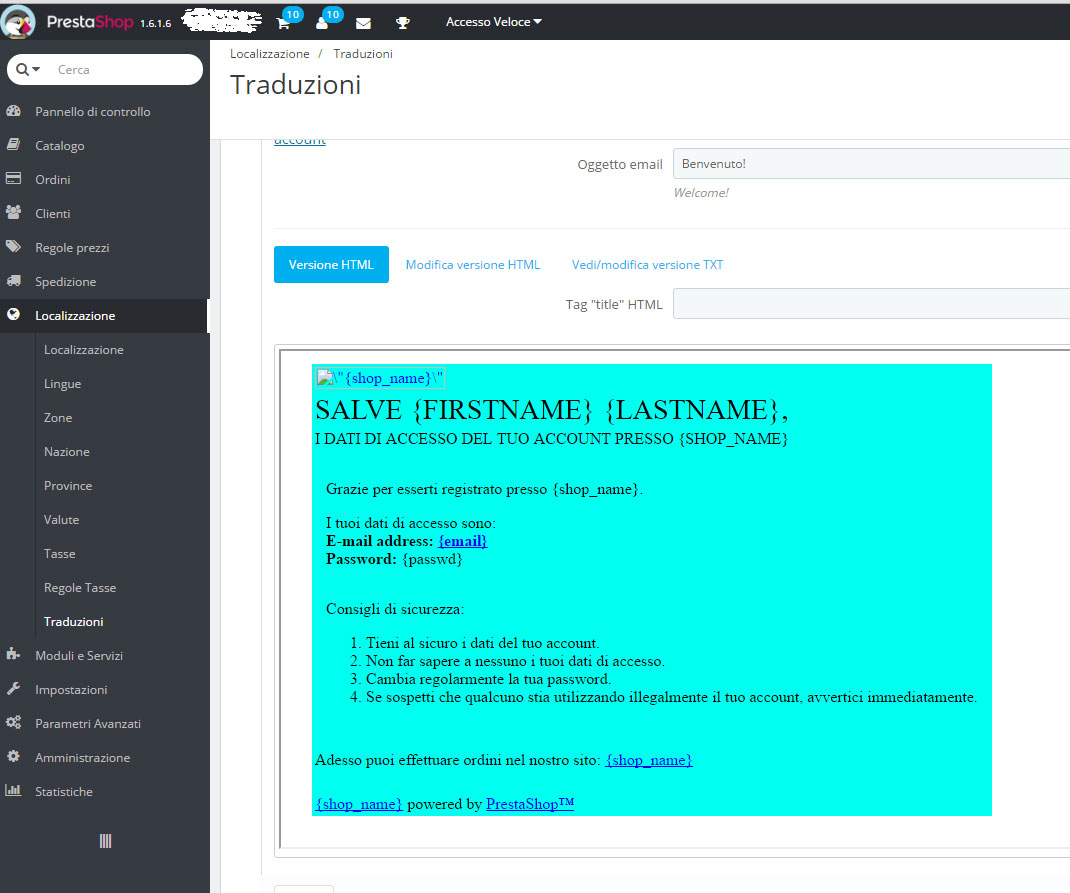This screenshot has width=1070, height=893.
Task: Click the Parametri Avanzati gears icon
Action: tap(13, 722)
